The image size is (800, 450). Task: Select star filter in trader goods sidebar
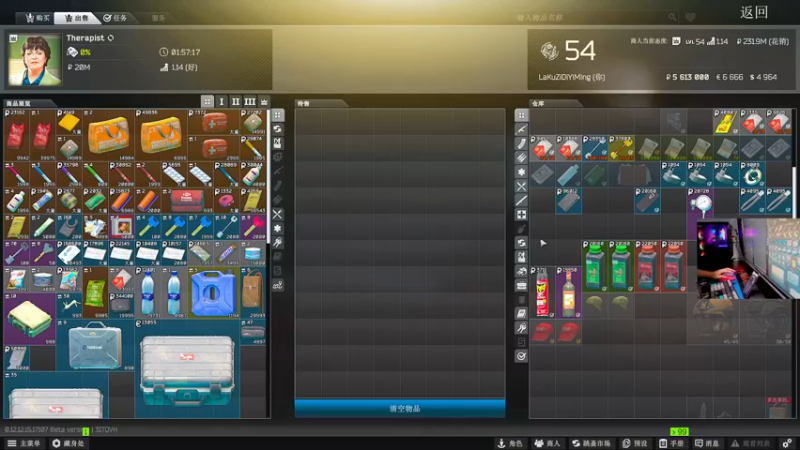pyautogui.click(x=278, y=228)
